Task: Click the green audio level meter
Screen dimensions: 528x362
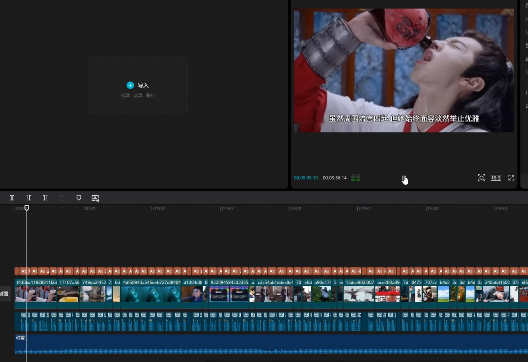Action: pyautogui.click(x=356, y=178)
